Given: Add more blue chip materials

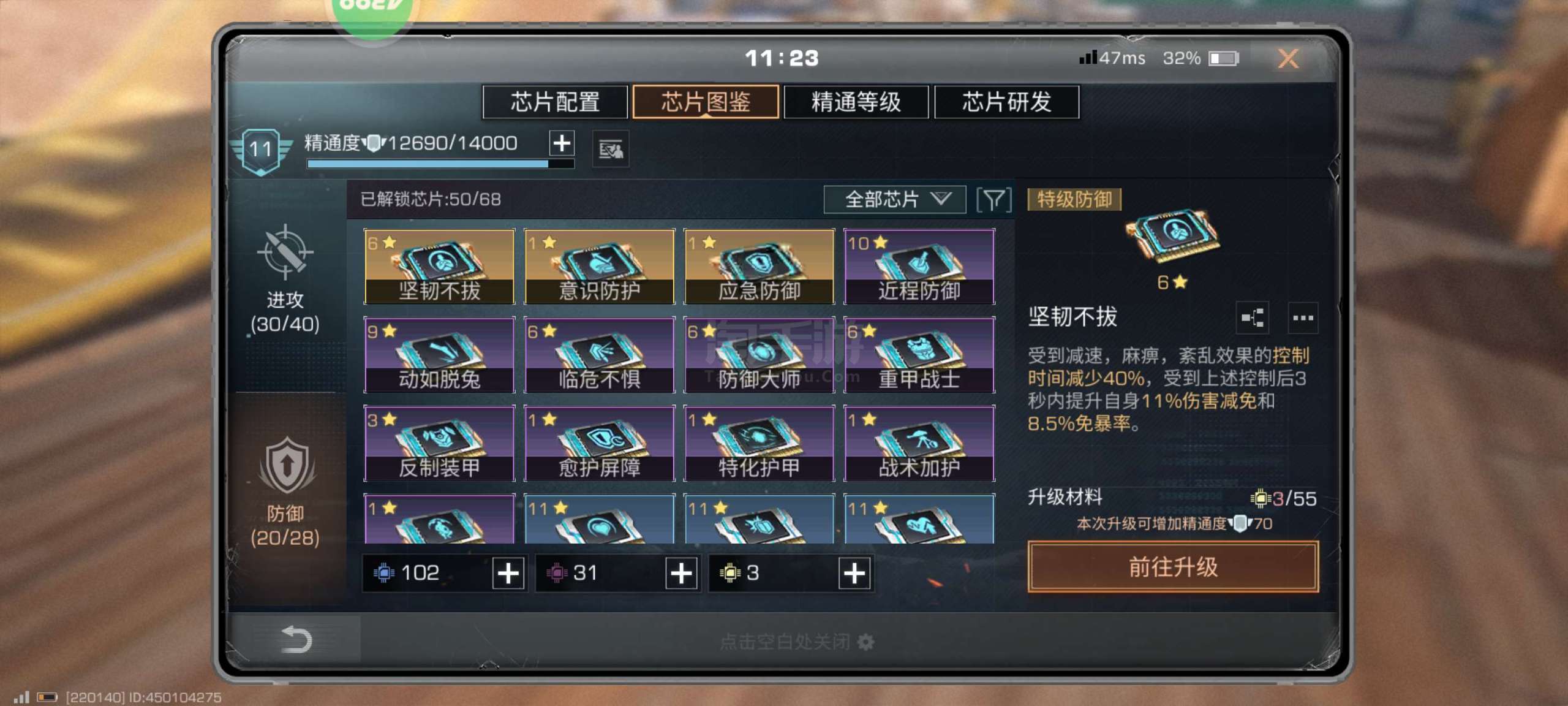Looking at the screenshot, I should [x=508, y=574].
